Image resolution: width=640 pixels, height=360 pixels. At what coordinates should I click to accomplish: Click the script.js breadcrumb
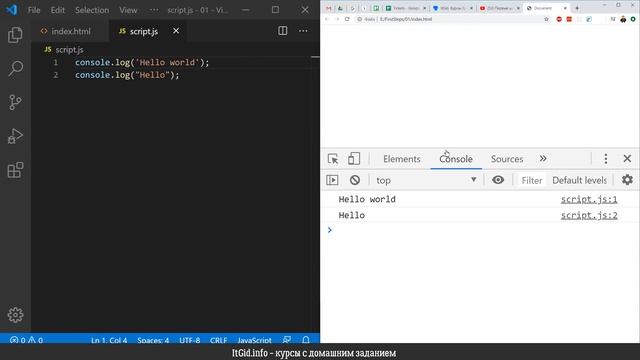[x=64, y=49]
